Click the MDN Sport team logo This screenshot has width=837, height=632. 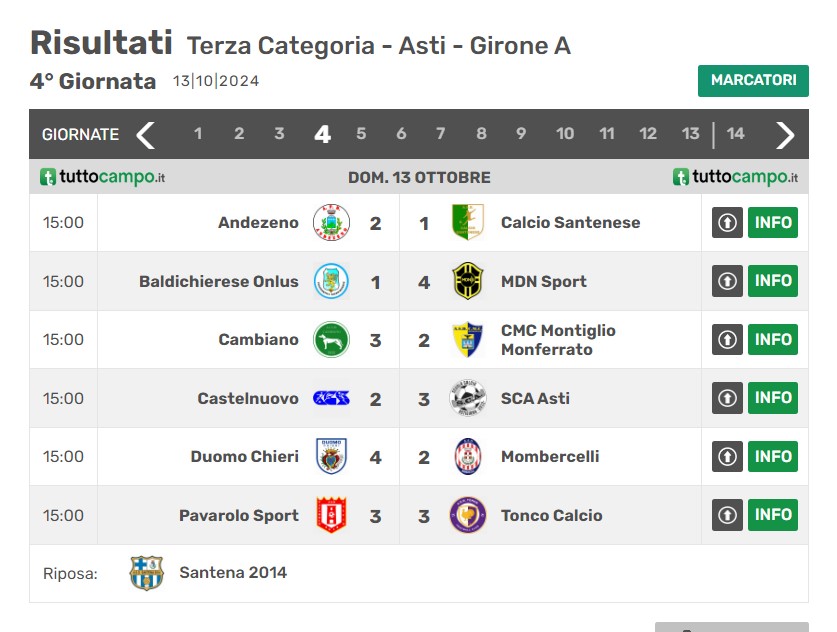point(467,281)
